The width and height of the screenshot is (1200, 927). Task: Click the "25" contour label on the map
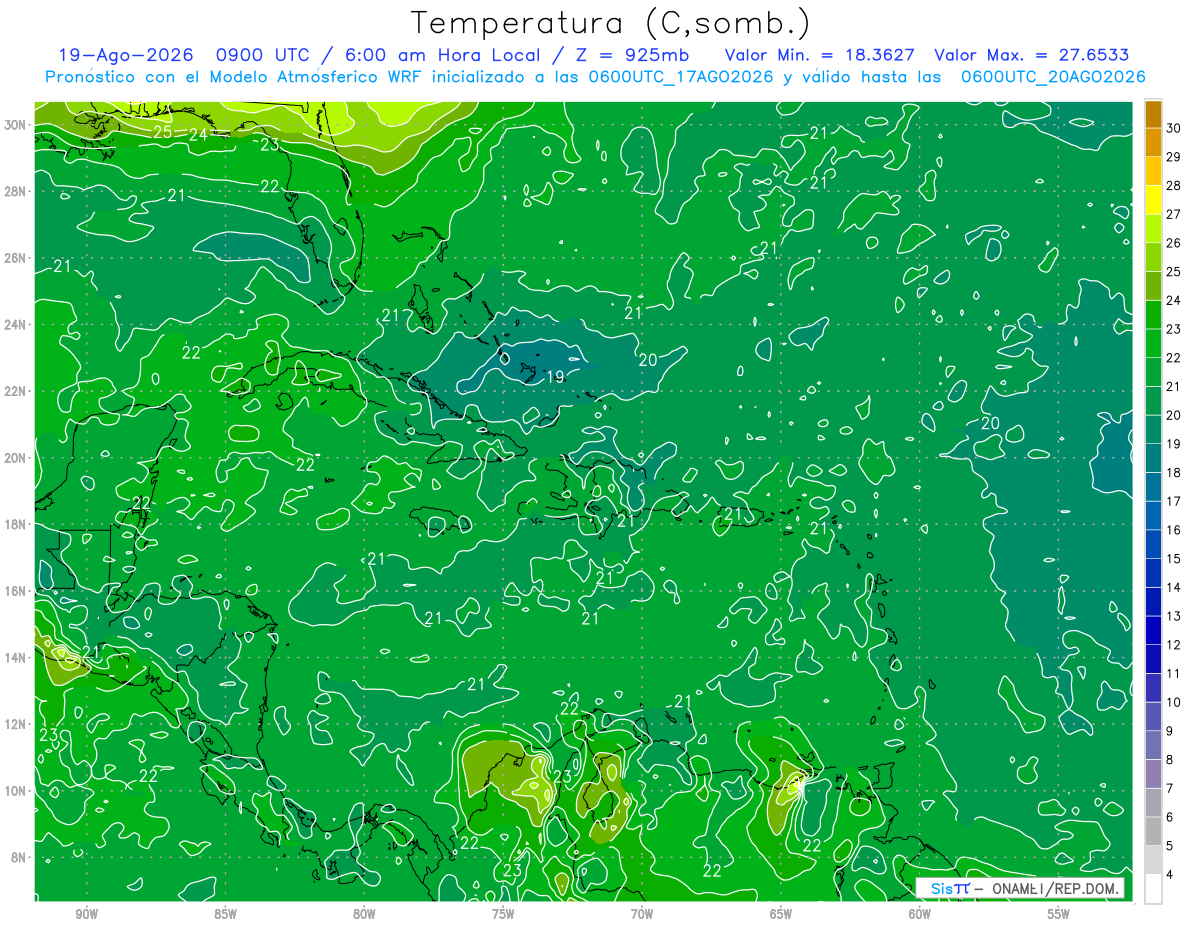point(164,132)
